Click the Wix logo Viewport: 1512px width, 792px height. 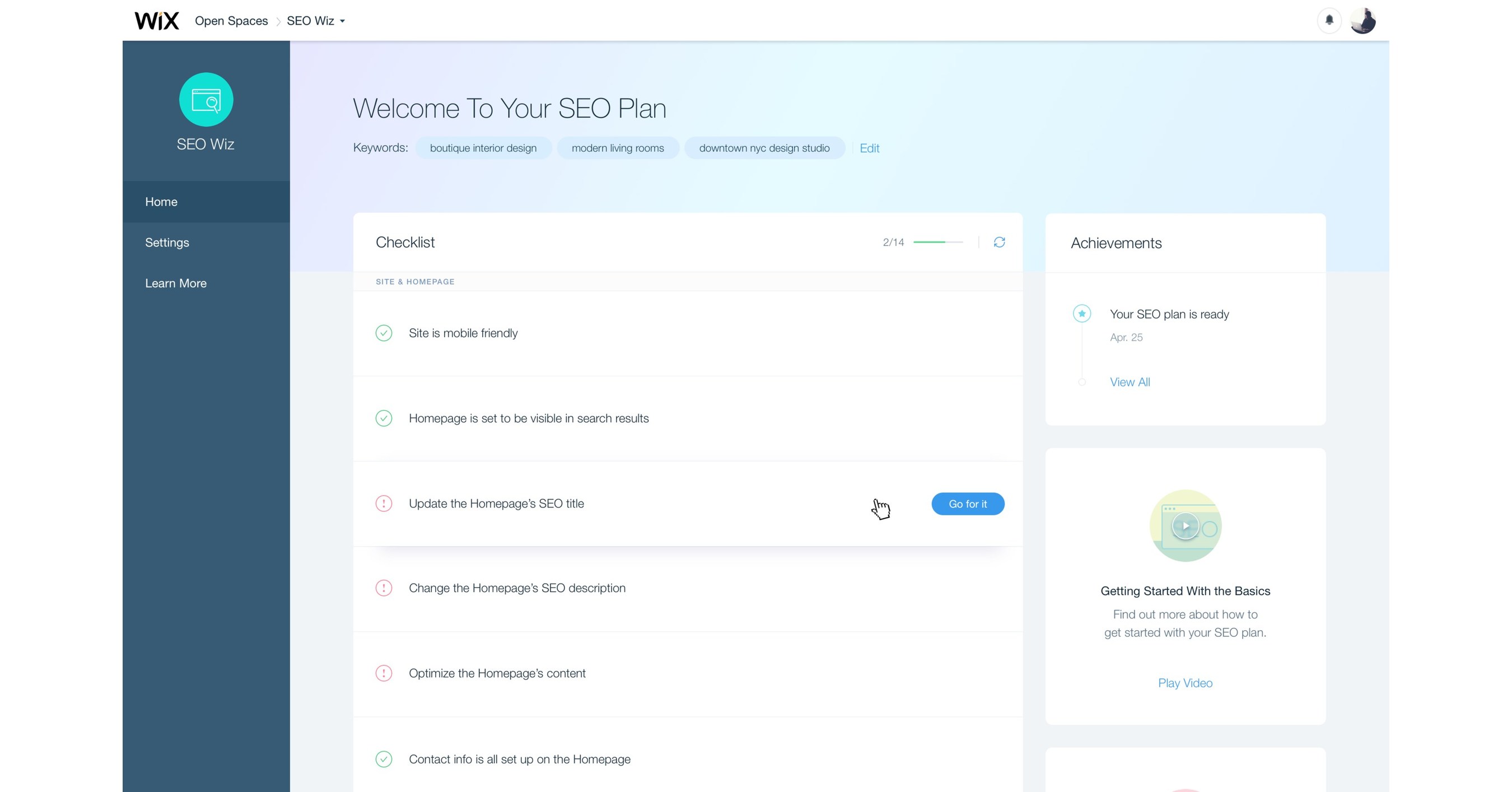156,21
